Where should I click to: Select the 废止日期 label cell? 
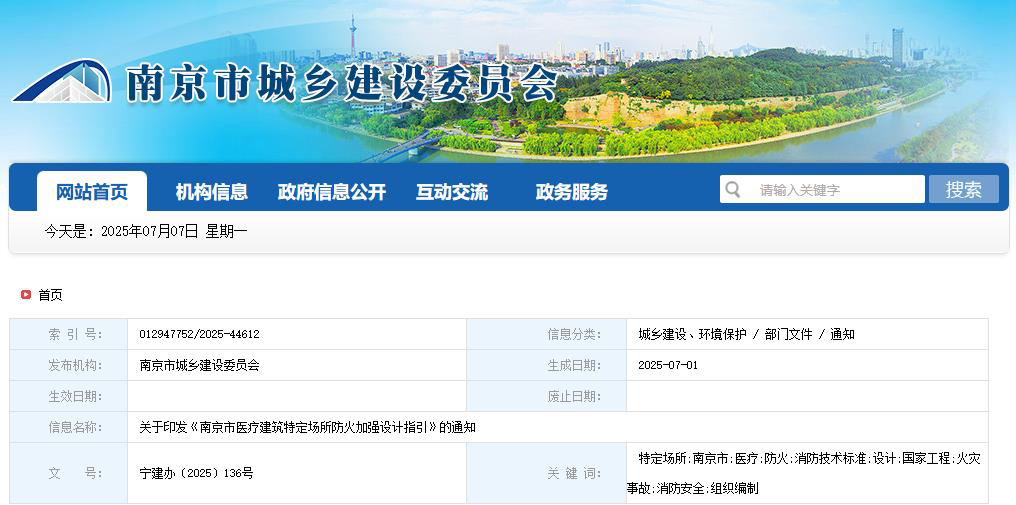(547, 396)
